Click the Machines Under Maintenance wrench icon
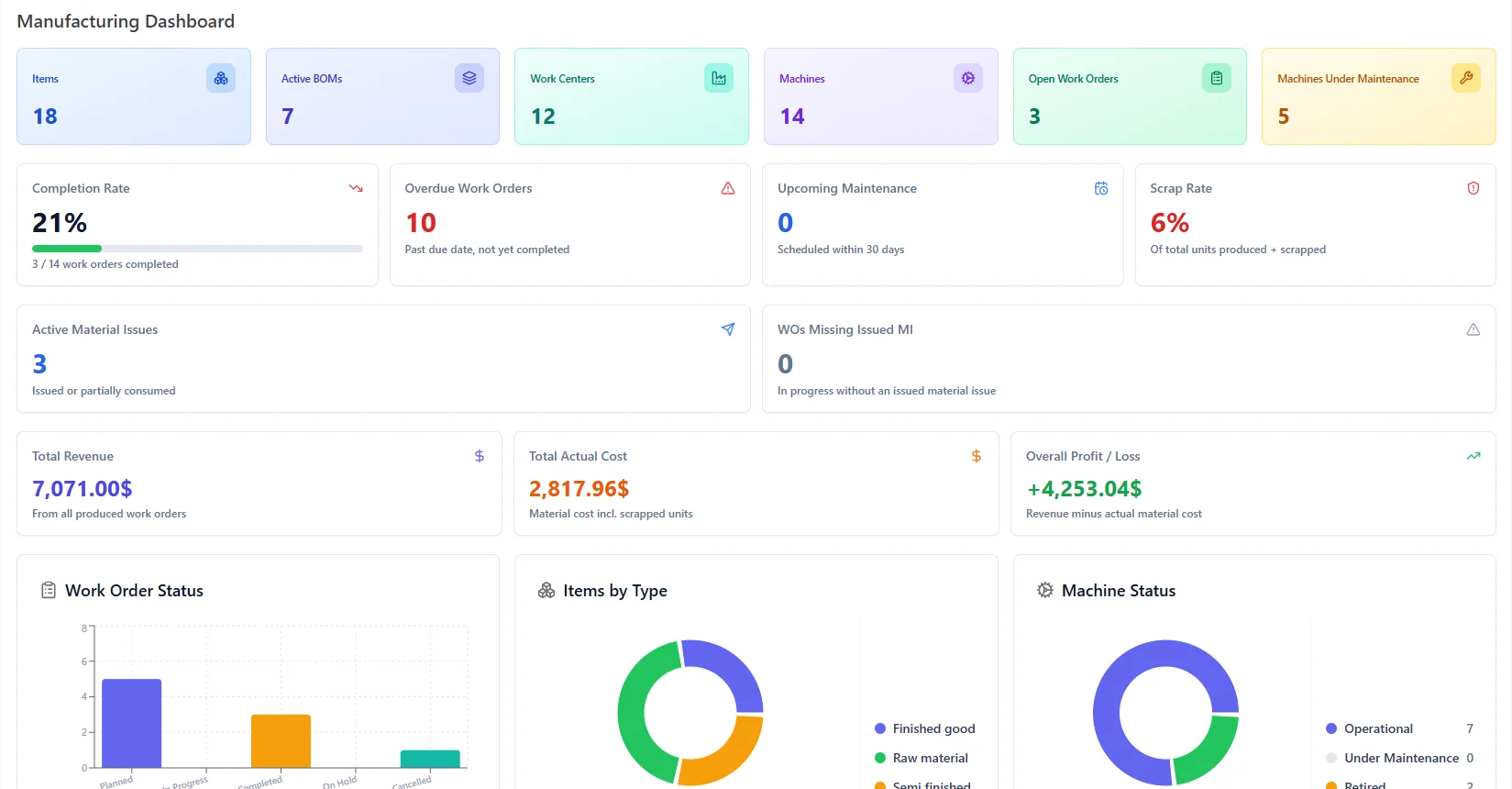 coord(1466,78)
